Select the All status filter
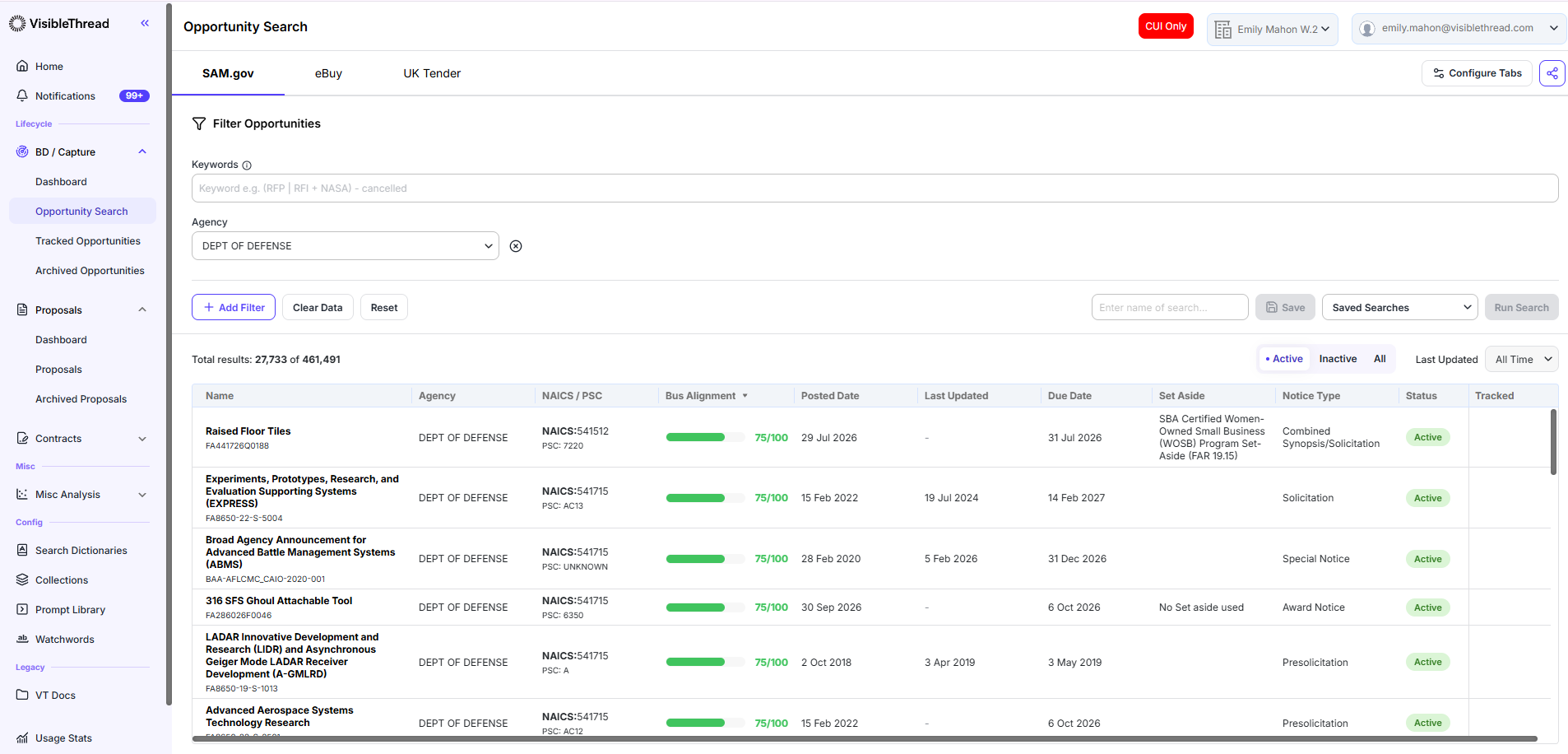 (1380, 359)
